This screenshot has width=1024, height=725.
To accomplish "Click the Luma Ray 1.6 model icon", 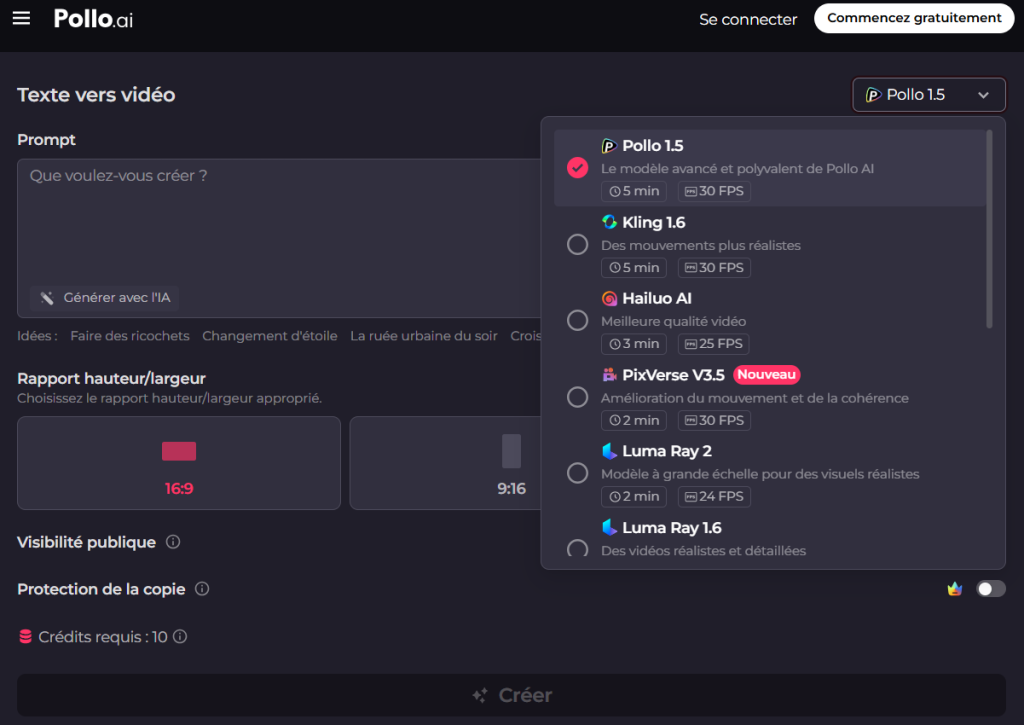I will pyautogui.click(x=609, y=527).
